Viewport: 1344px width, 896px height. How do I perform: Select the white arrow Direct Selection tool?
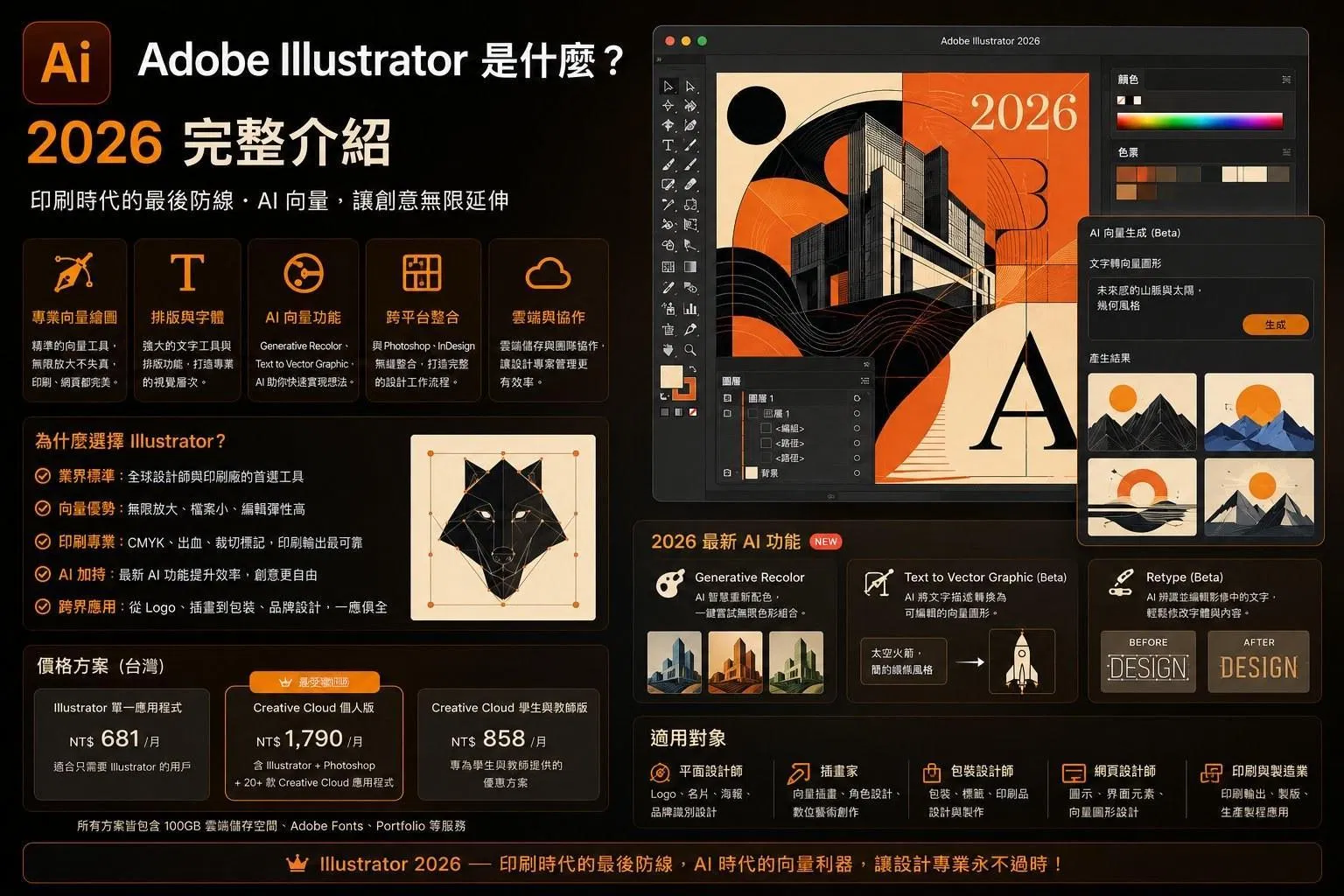tap(690, 86)
